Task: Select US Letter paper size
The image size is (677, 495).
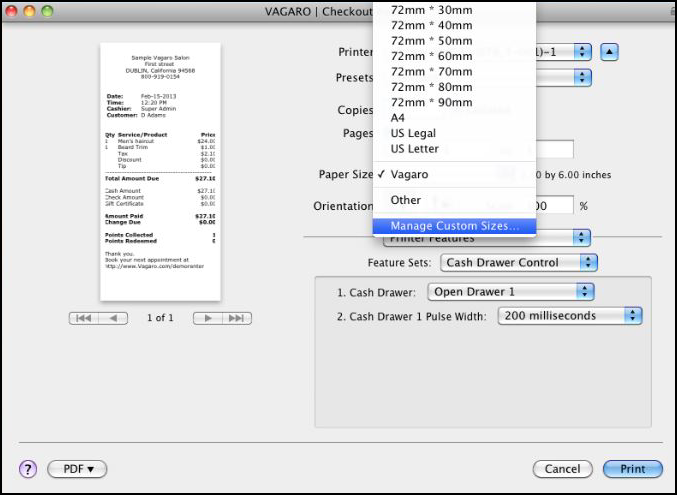Action: point(454,149)
